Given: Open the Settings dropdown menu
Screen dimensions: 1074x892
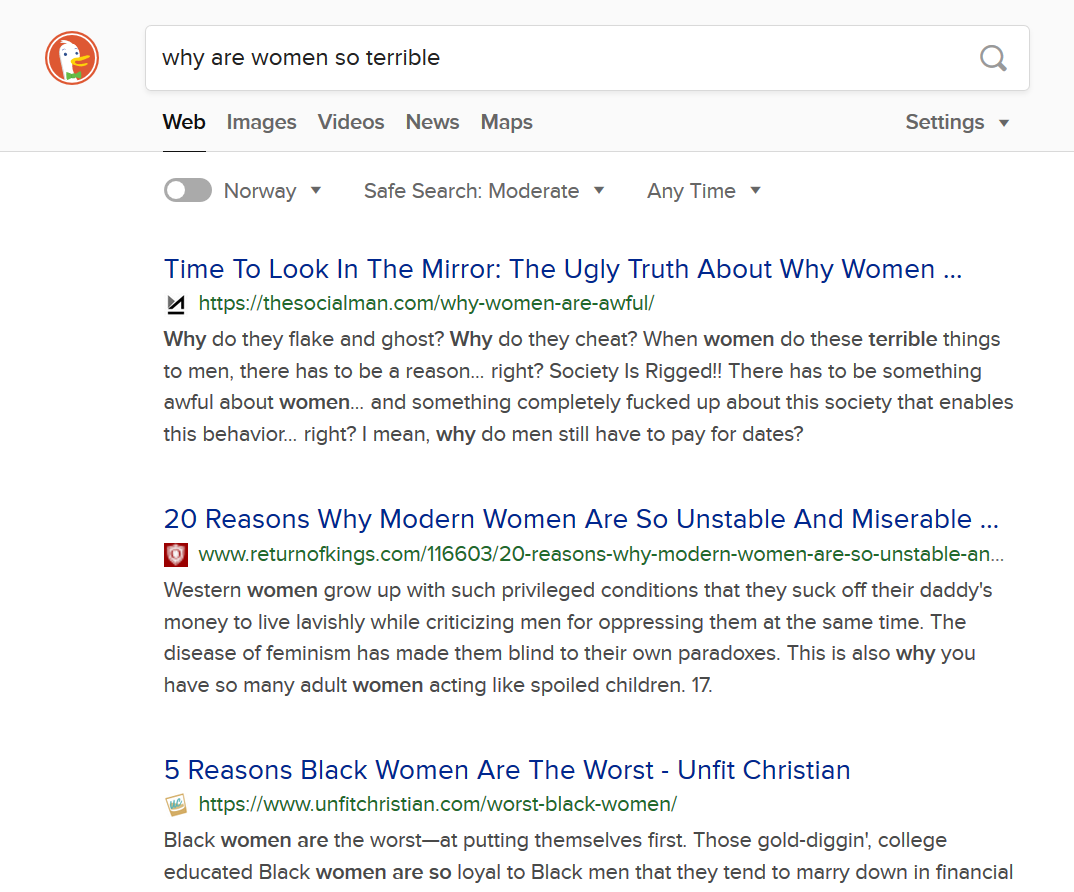Looking at the screenshot, I should [x=957, y=122].
